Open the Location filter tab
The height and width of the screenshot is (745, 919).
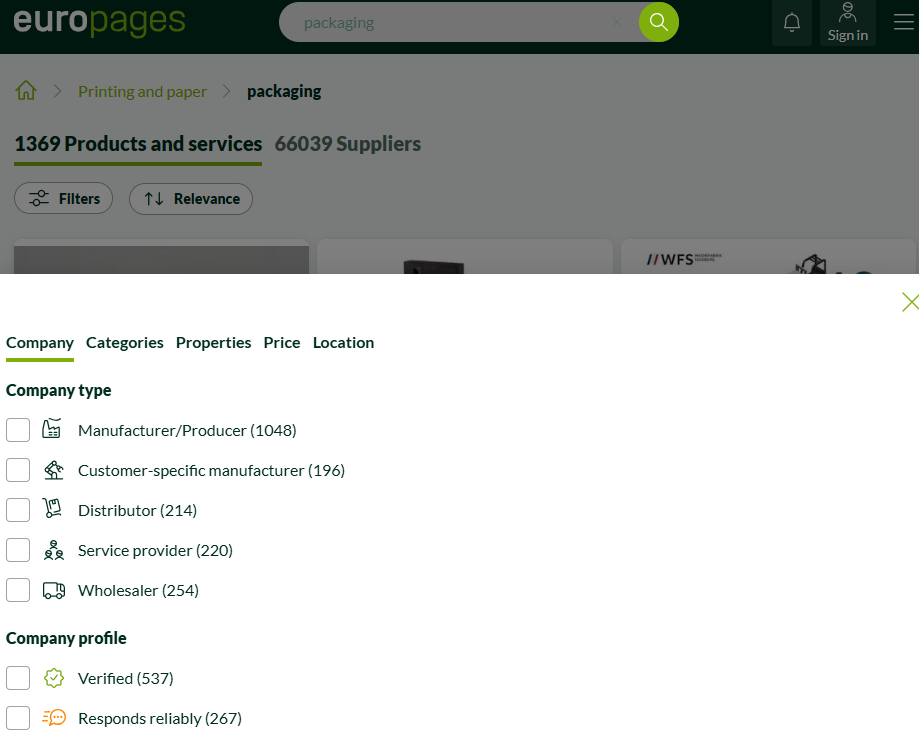pos(343,342)
